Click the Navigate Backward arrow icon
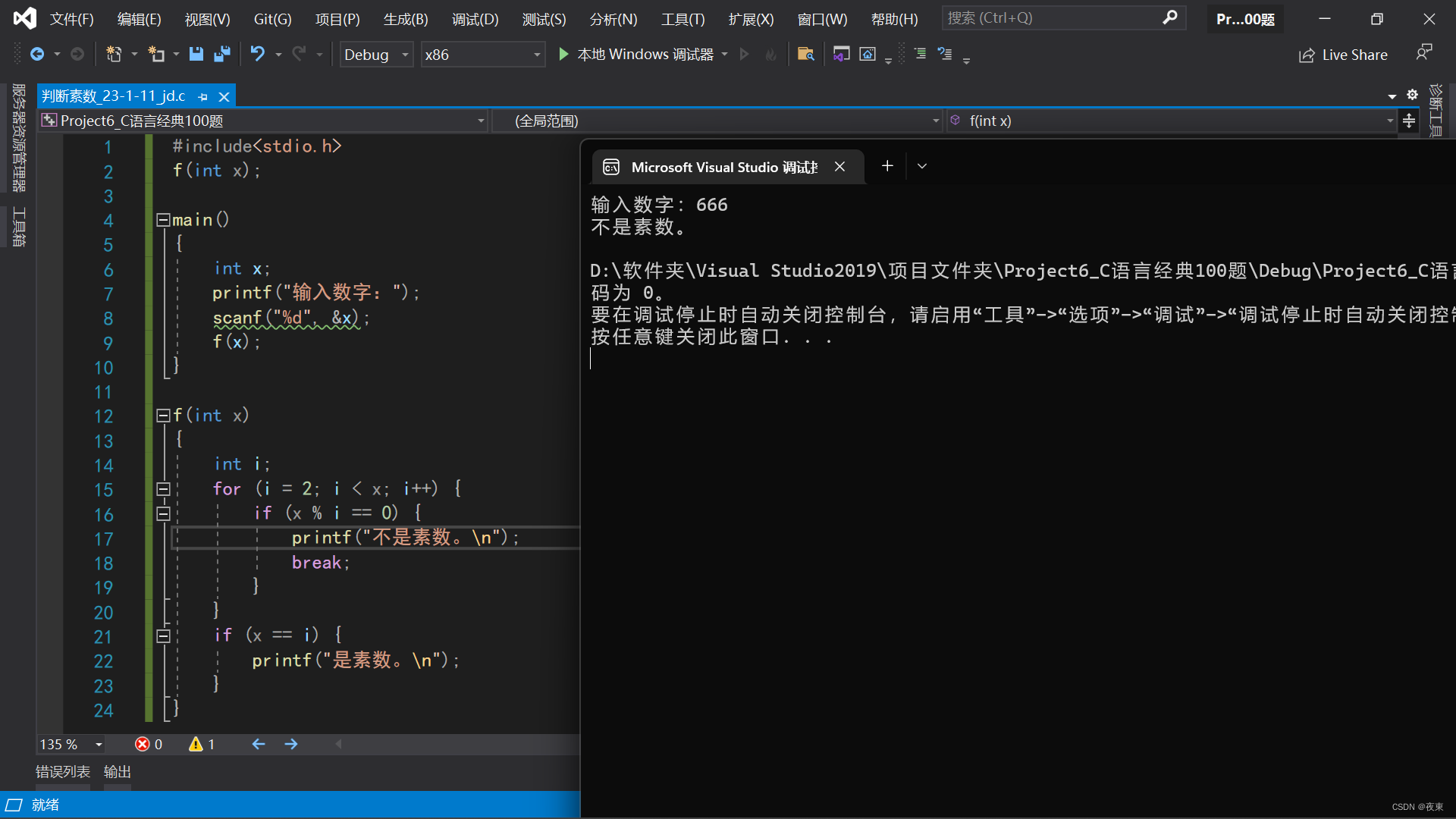This screenshot has width=1456, height=819. pyautogui.click(x=36, y=54)
